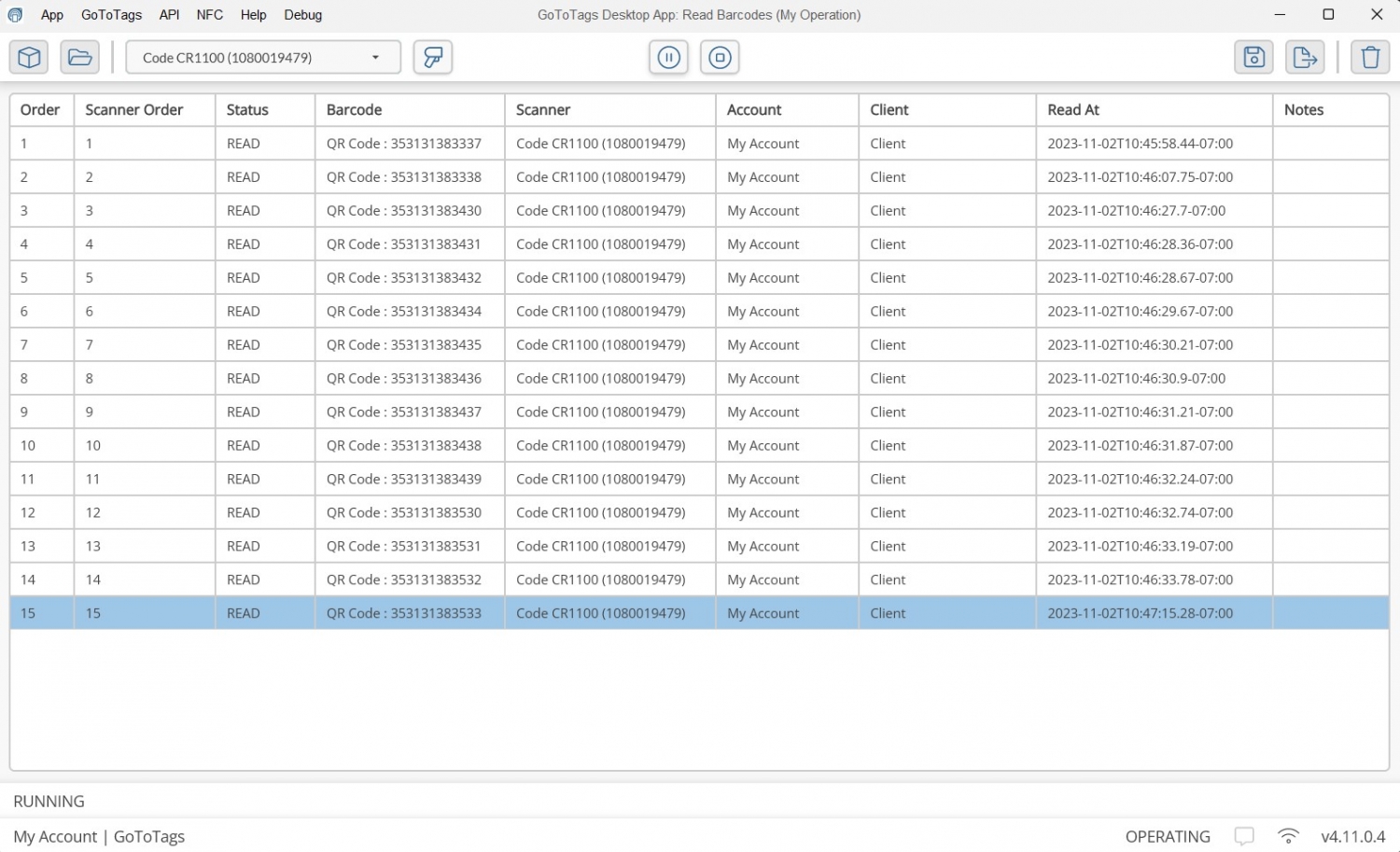Image resolution: width=1400 pixels, height=852 pixels.
Task: Click the My Account | GoToTags link
Action: click(99, 836)
